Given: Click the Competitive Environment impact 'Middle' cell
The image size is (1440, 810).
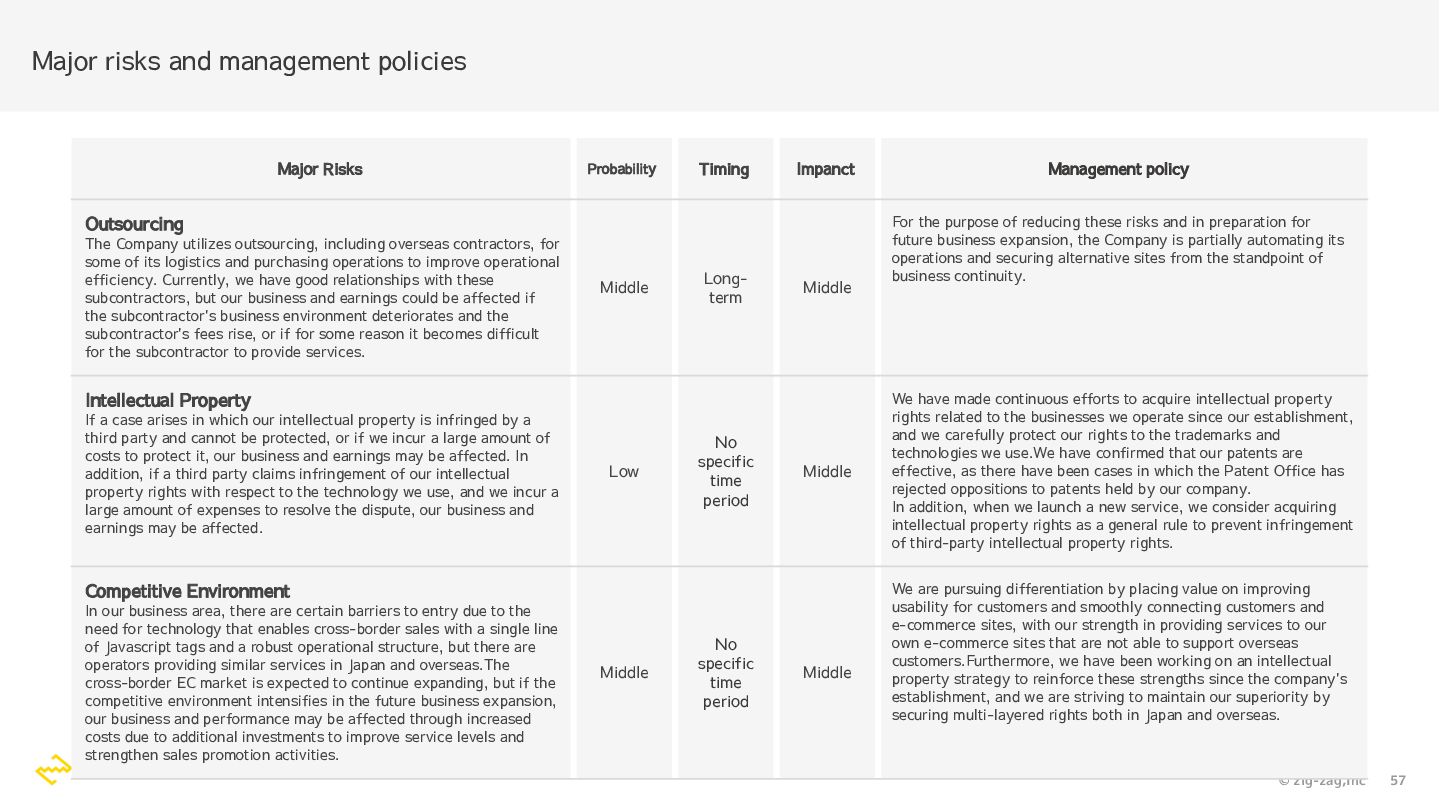Looking at the screenshot, I should click(827, 672).
